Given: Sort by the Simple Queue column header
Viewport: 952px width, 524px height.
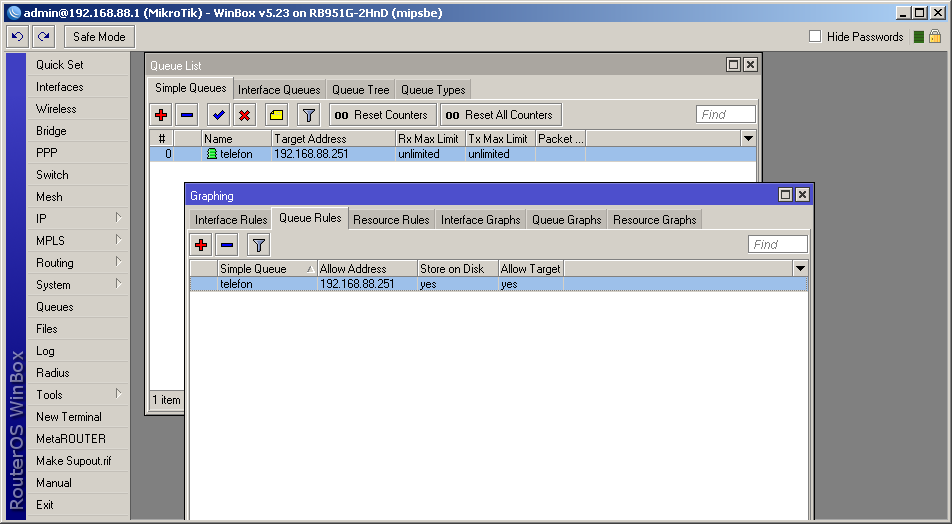Looking at the screenshot, I should [267, 268].
